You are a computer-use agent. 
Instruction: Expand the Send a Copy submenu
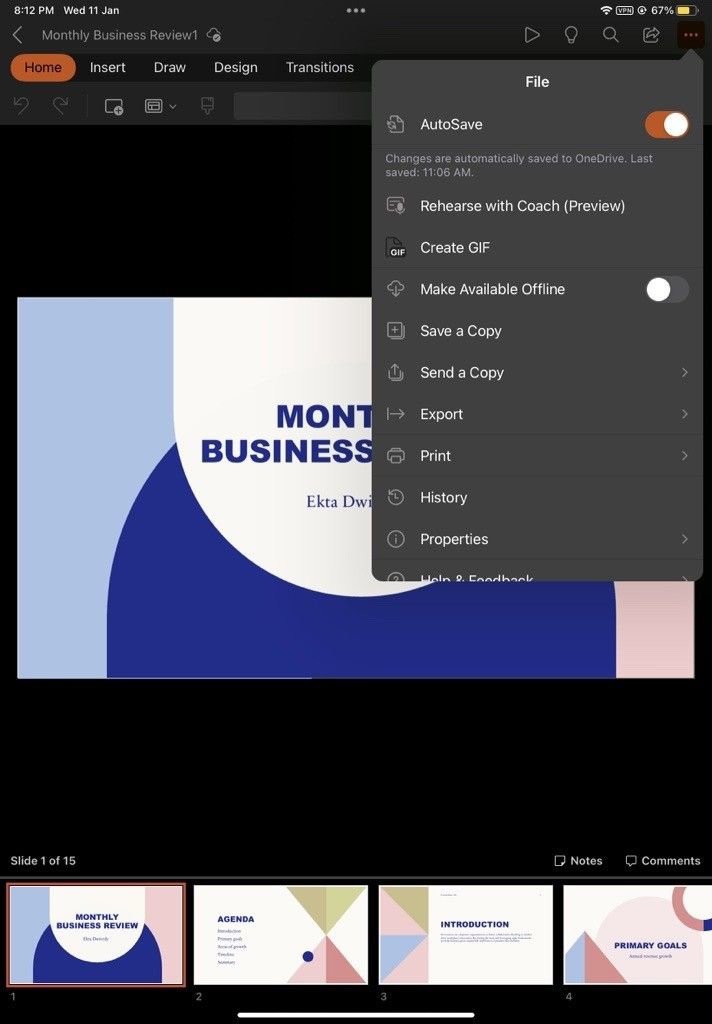coord(685,372)
